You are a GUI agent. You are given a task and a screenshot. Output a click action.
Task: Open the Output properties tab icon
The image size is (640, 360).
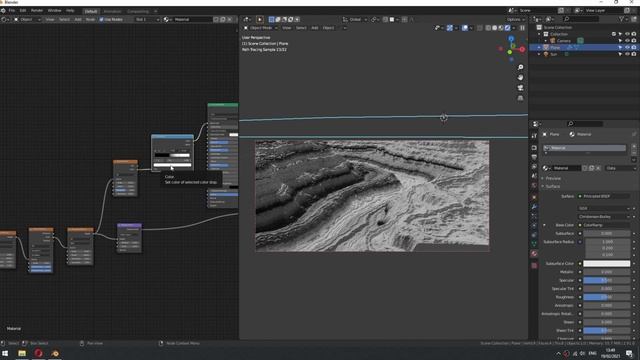click(x=534, y=157)
